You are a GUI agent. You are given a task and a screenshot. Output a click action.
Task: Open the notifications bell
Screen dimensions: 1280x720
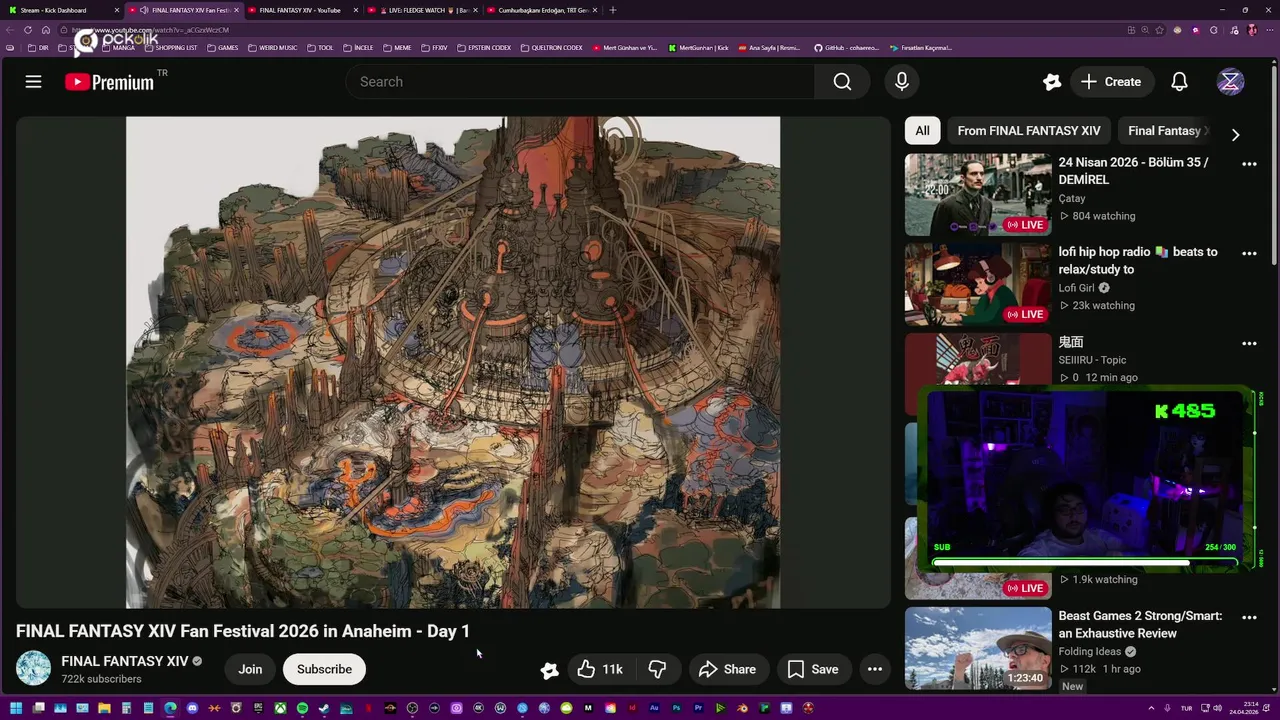click(1180, 82)
